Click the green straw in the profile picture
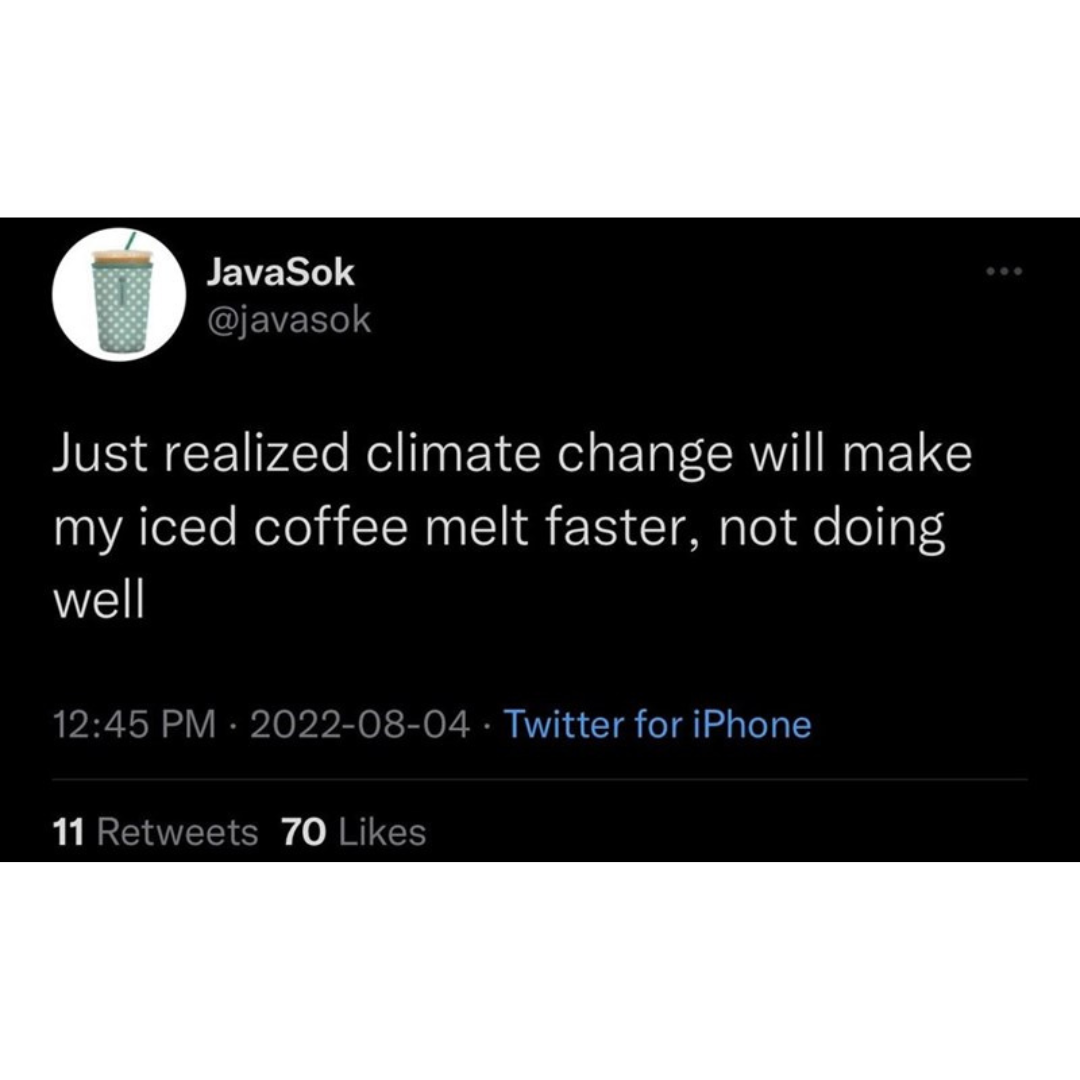Screen dimensions: 1080x1080 (x=130, y=242)
